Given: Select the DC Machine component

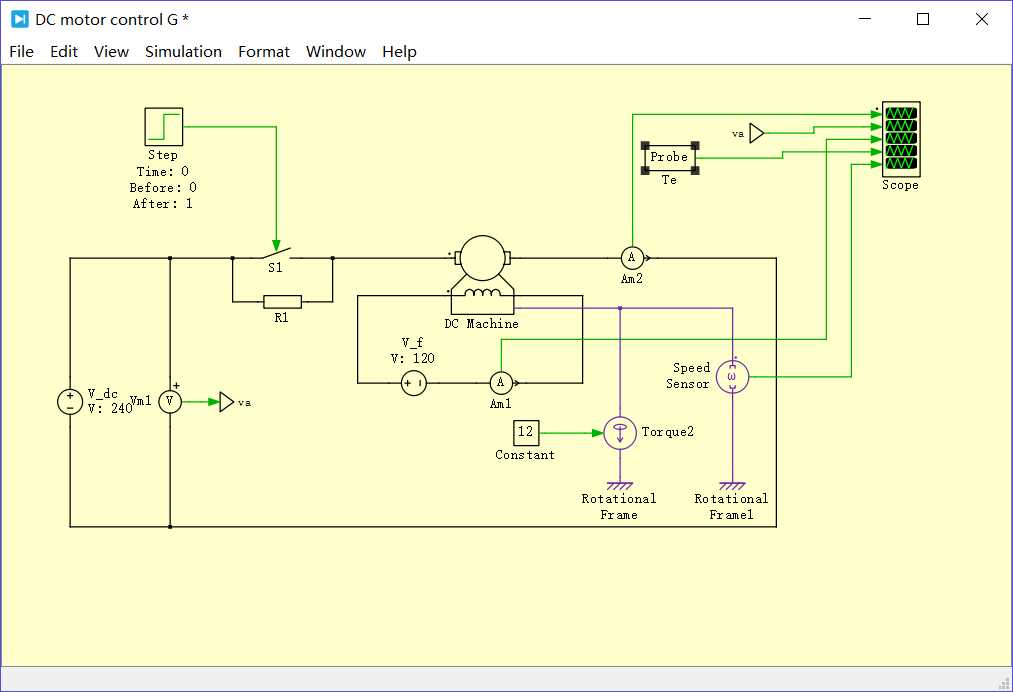Looking at the screenshot, I should click(x=483, y=275).
